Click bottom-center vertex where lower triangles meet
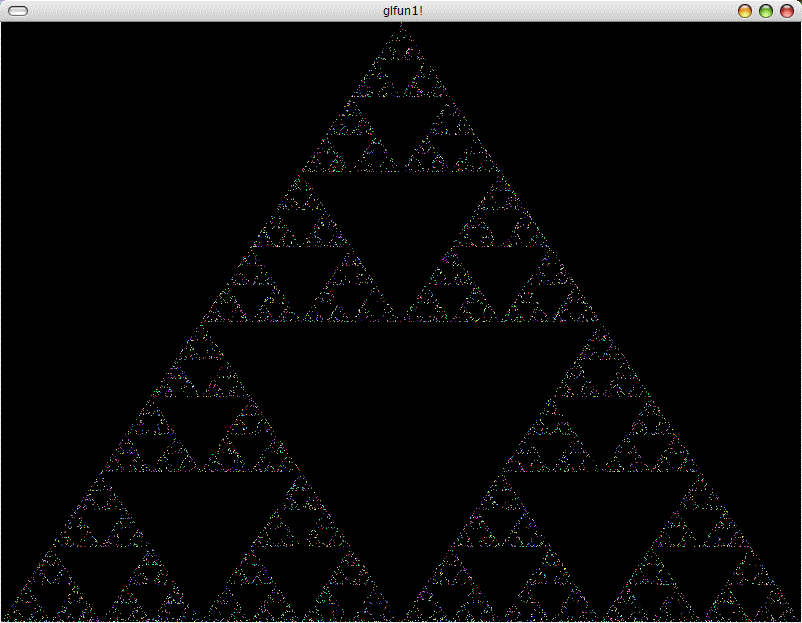 point(401,618)
